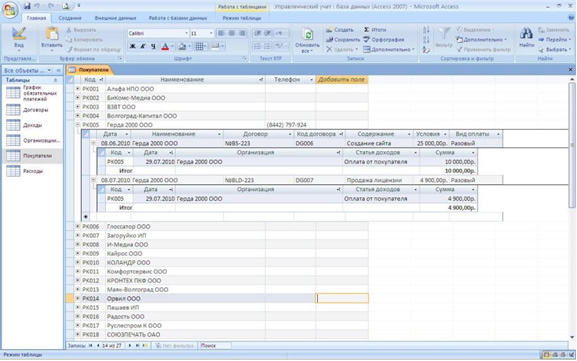Viewport: 577px width, 361px height.
Task: Run Орфография spell check
Action: click(x=384, y=39)
